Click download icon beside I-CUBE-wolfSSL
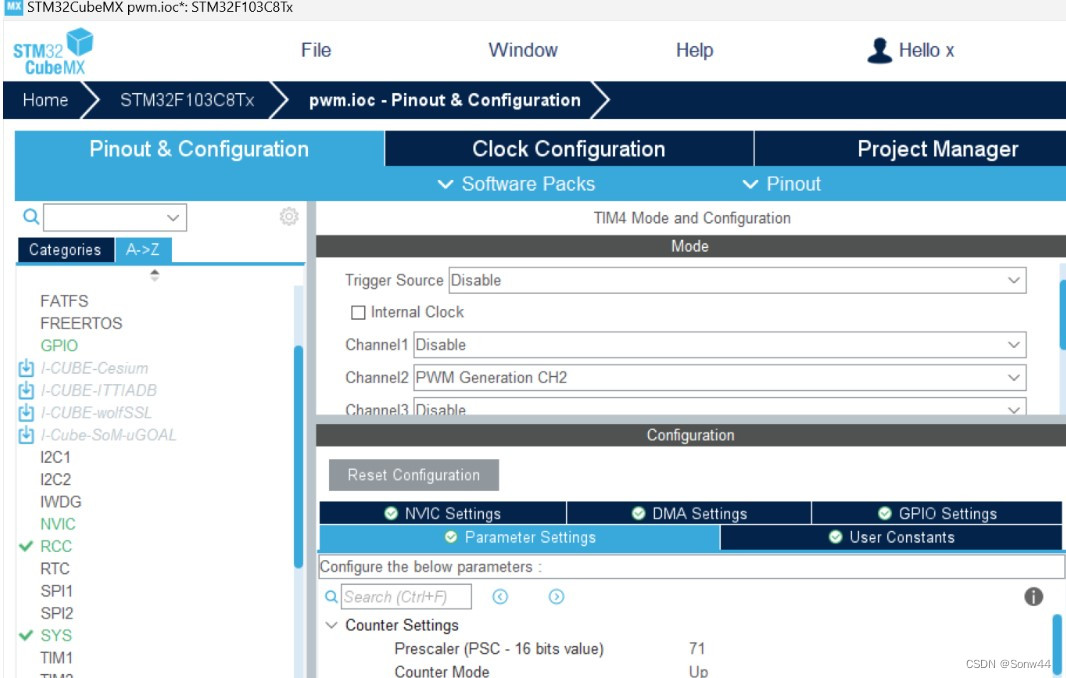The height and width of the screenshot is (678, 1066). 26,413
